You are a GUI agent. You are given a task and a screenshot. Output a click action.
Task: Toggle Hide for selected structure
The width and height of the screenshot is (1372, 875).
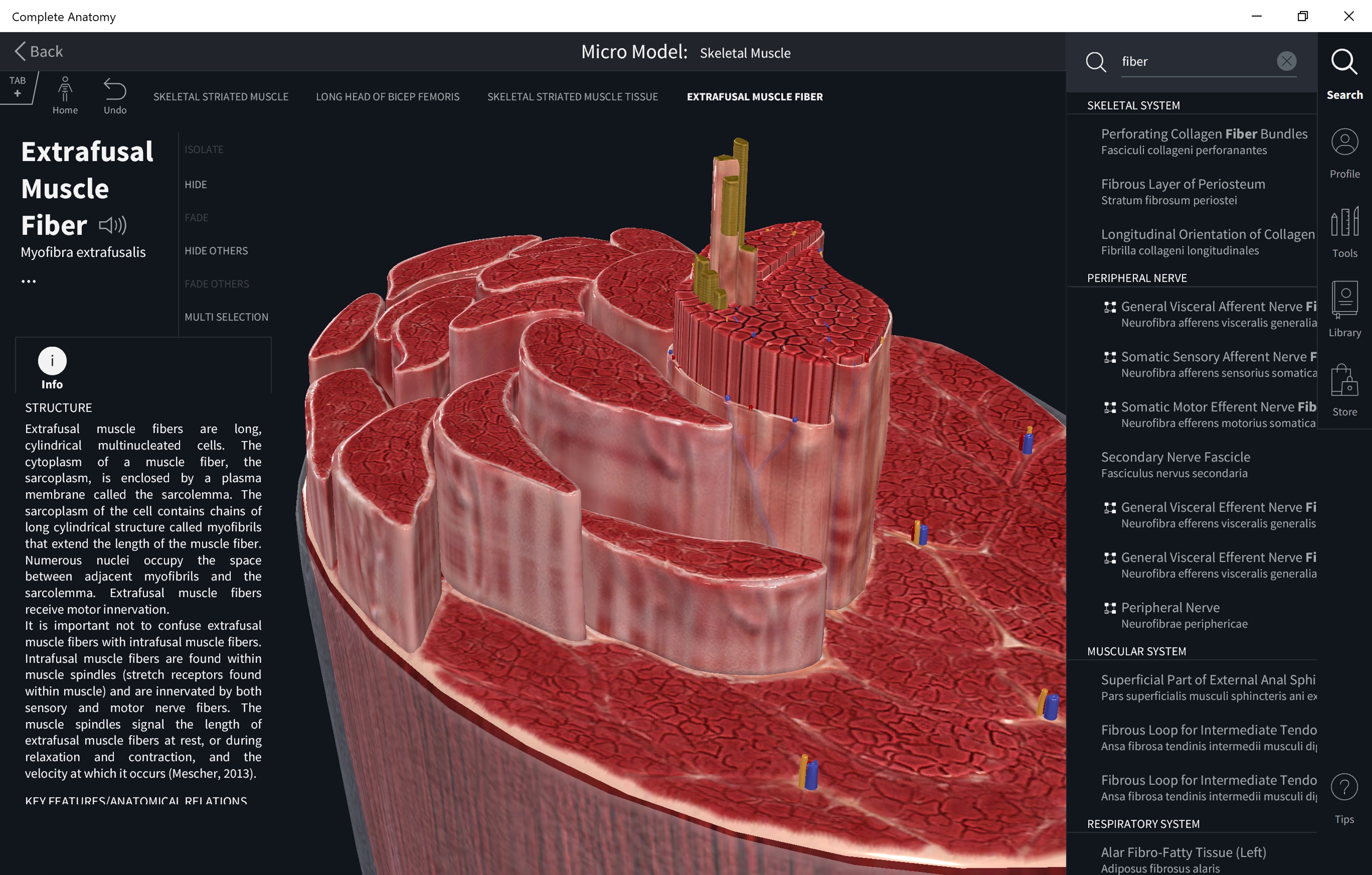click(196, 185)
